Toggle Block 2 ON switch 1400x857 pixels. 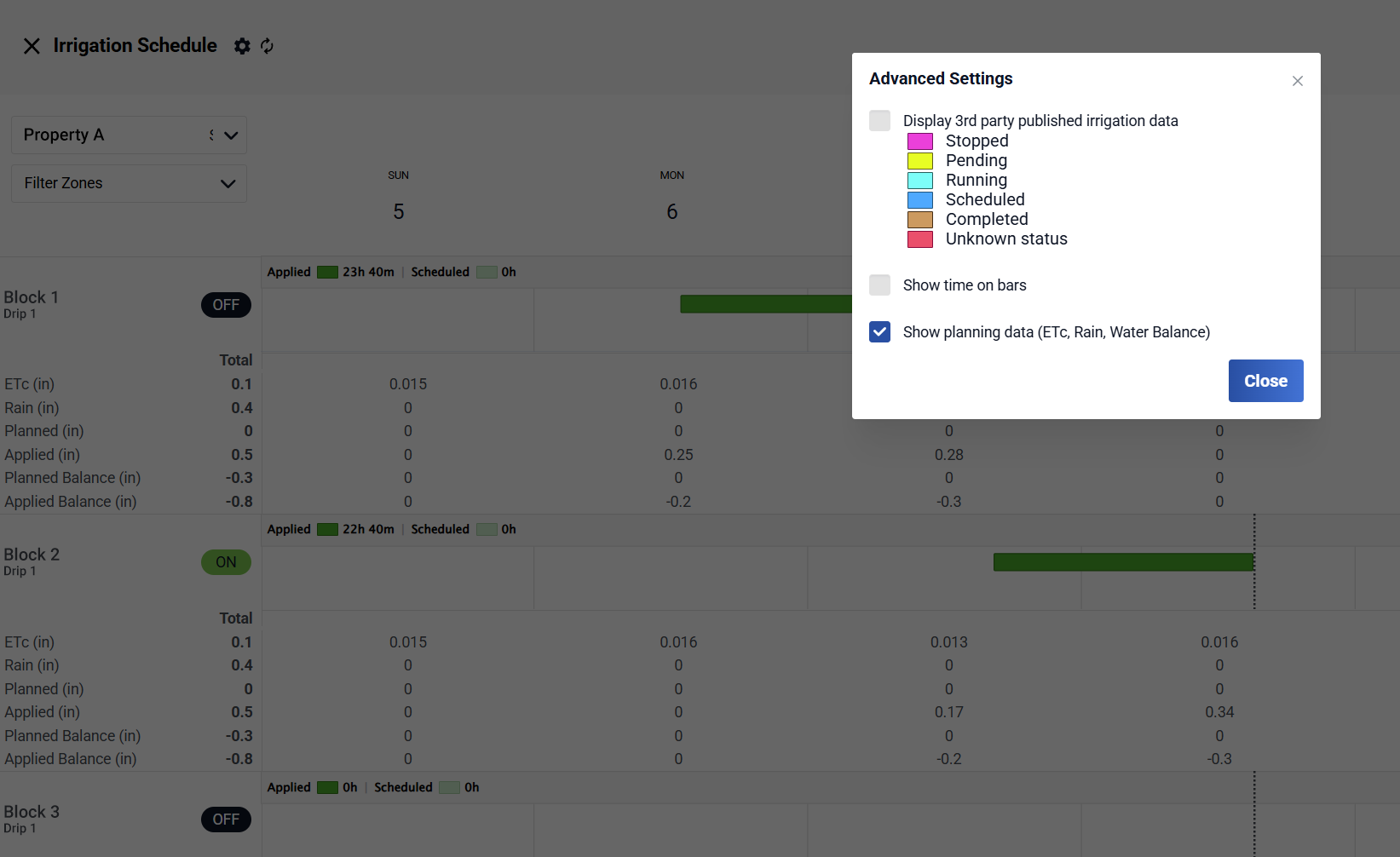tap(226, 562)
